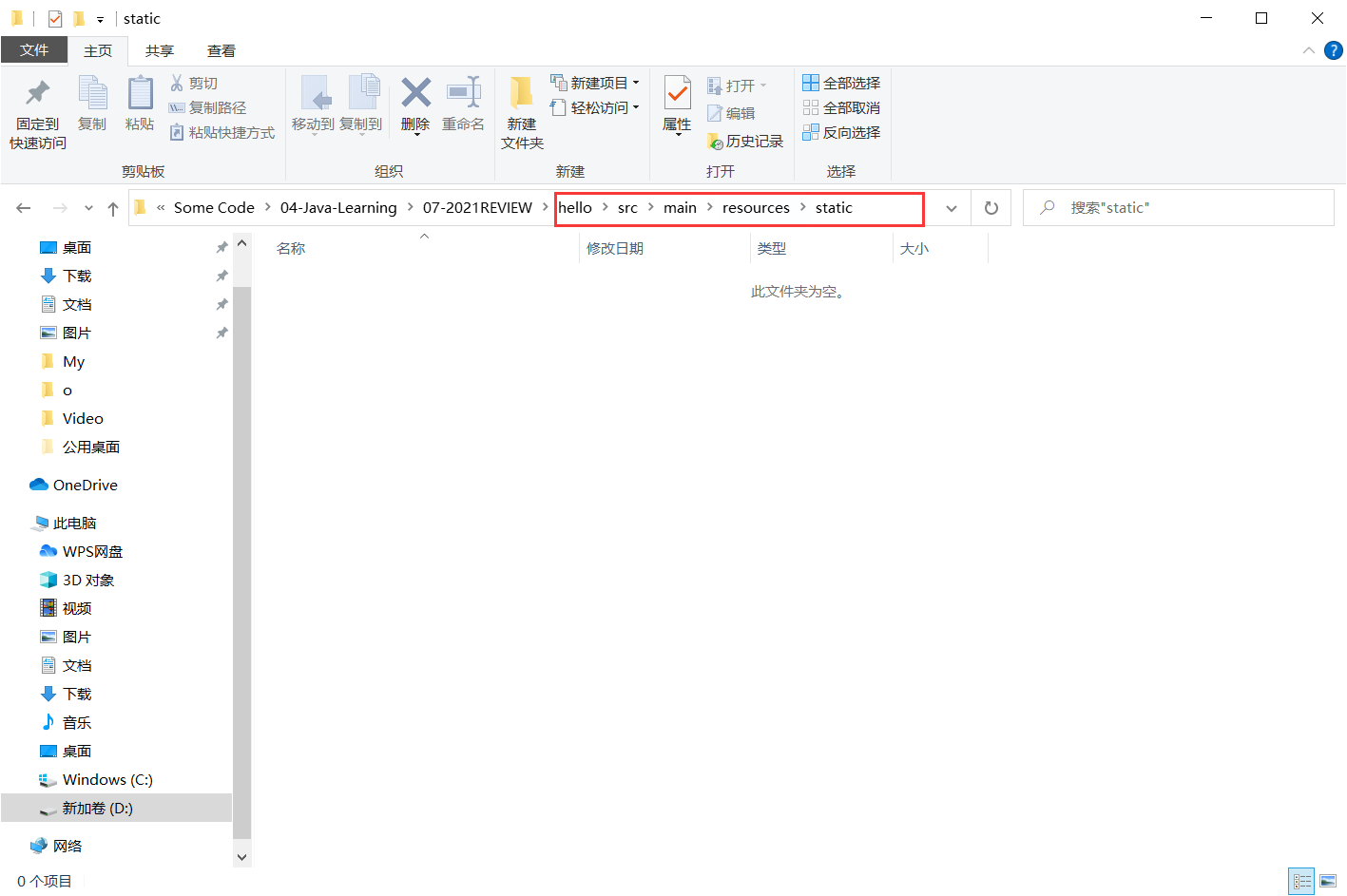This screenshot has width=1347, height=896.
Task: Click the Copy To icon
Action: (x=363, y=93)
